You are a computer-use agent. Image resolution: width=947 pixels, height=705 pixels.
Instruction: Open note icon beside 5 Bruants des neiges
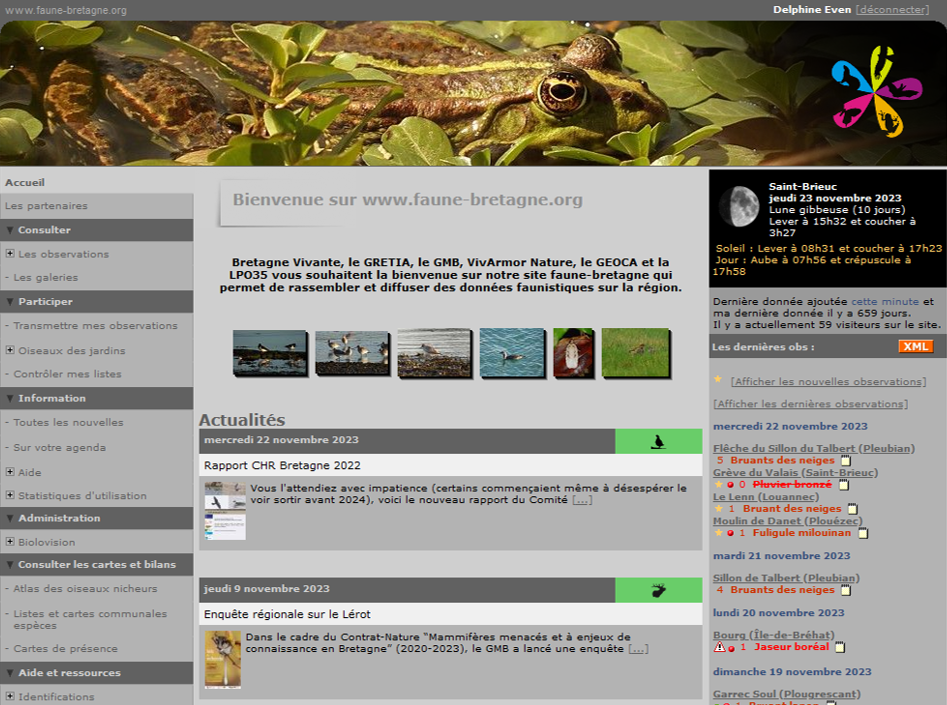tap(846, 460)
